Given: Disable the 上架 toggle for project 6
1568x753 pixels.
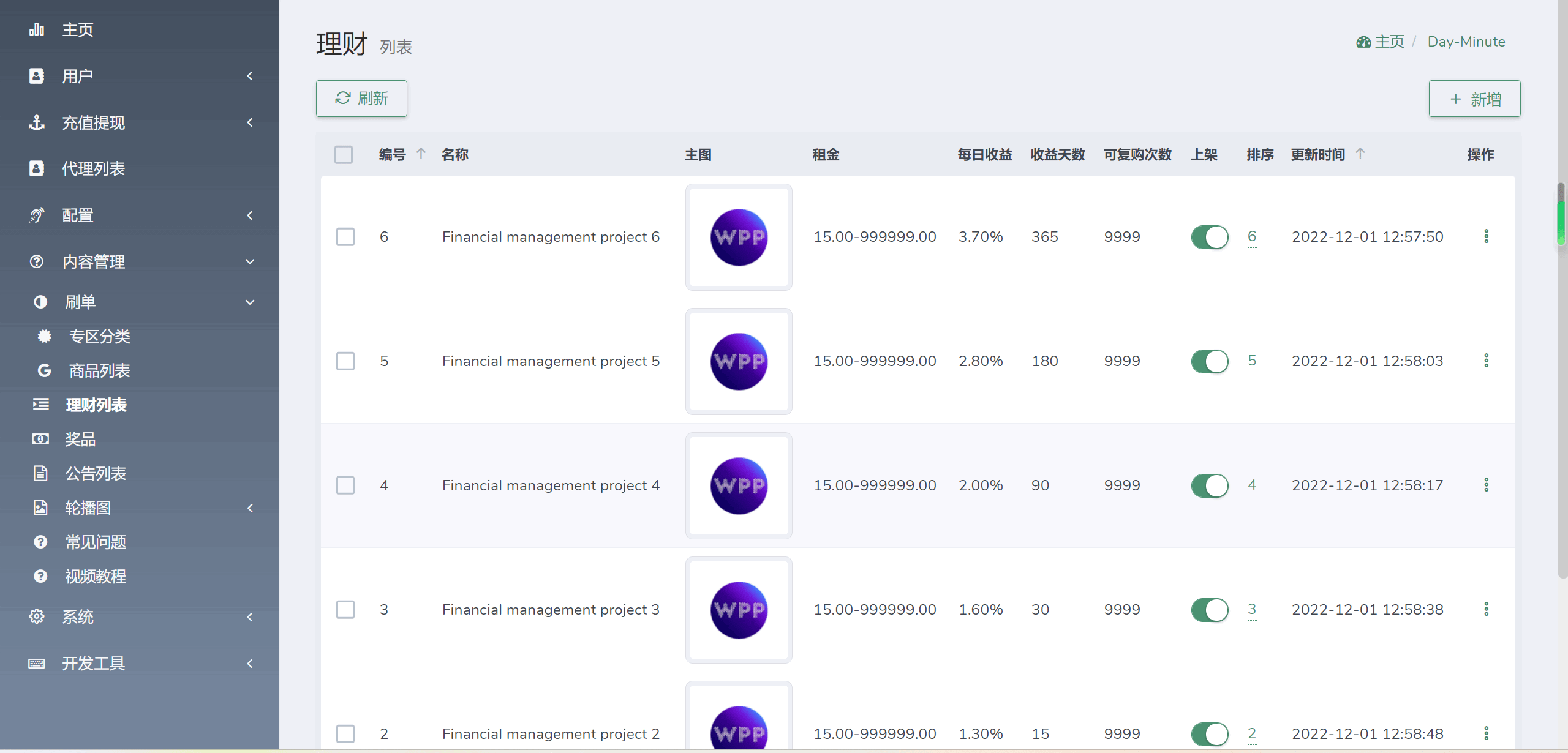Looking at the screenshot, I should [x=1209, y=237].
